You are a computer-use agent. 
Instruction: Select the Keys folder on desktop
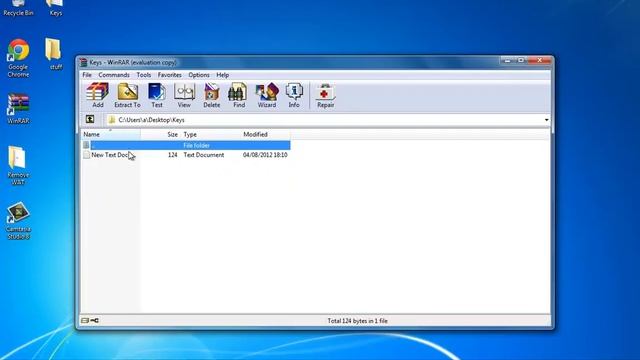click(56, 8)
